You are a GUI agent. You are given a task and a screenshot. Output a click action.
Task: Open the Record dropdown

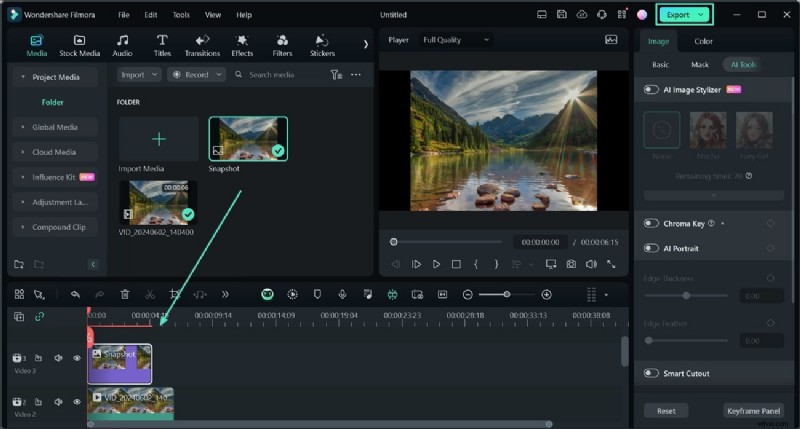pyautogui.click(x=196, y=75)
